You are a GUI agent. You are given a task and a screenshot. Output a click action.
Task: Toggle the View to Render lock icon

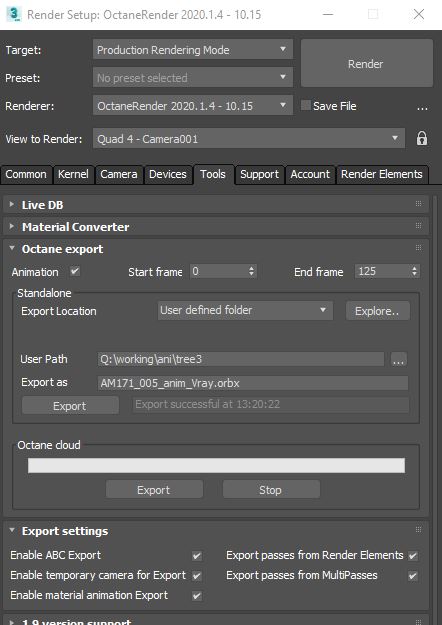coord(422,139)
